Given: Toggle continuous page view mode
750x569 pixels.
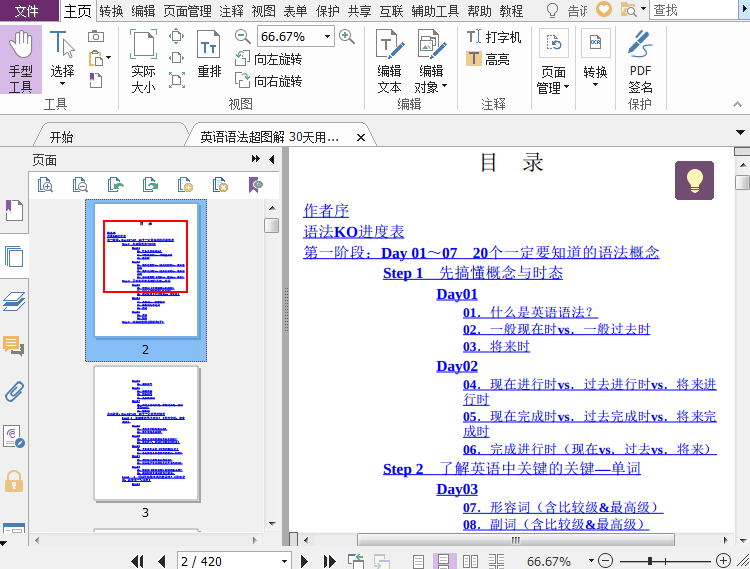Looking at the screenshot, I should 443,561.
